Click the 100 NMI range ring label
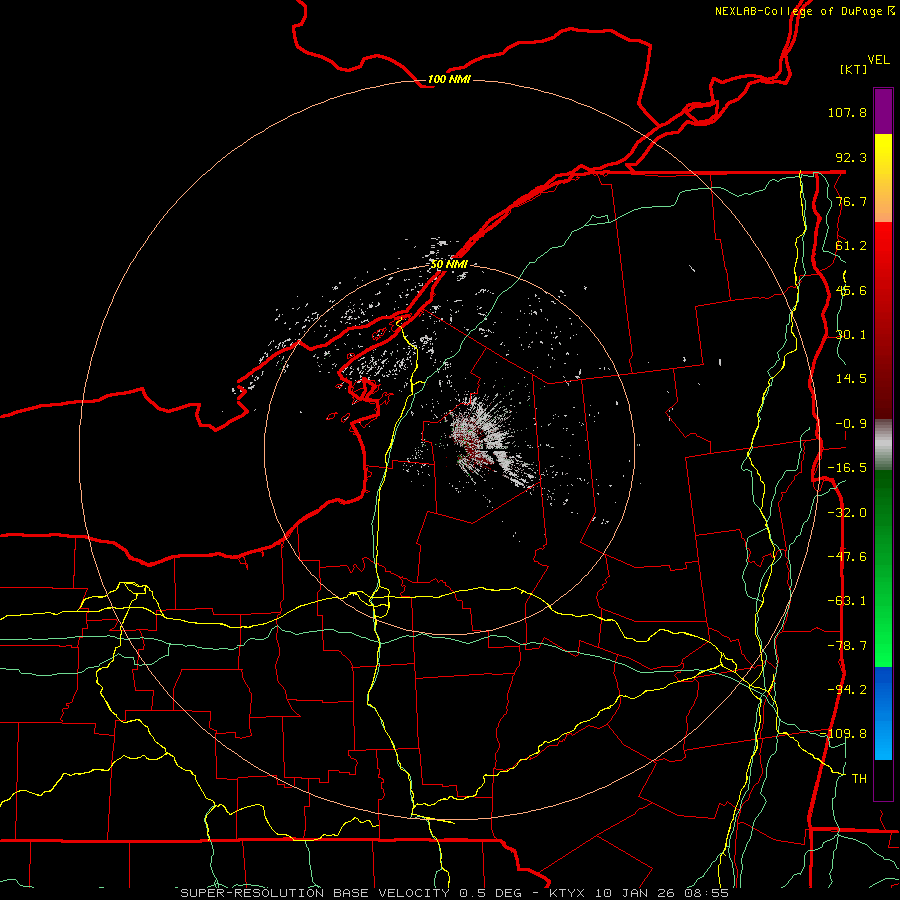 pos(449,79)
